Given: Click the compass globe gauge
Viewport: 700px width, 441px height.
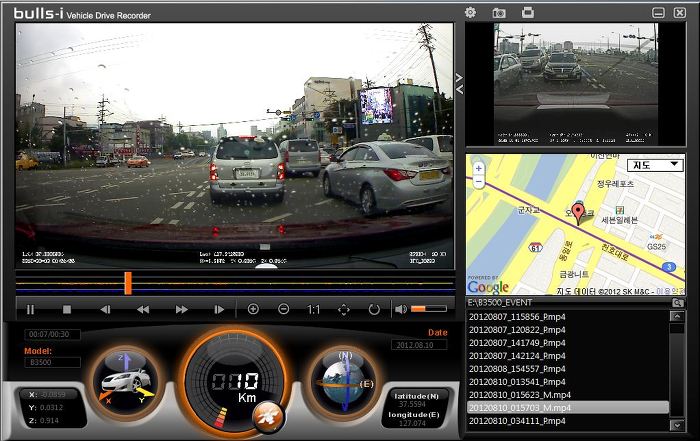Looking at the screenshot, I should pyautogui.click(x=344, y=383).
